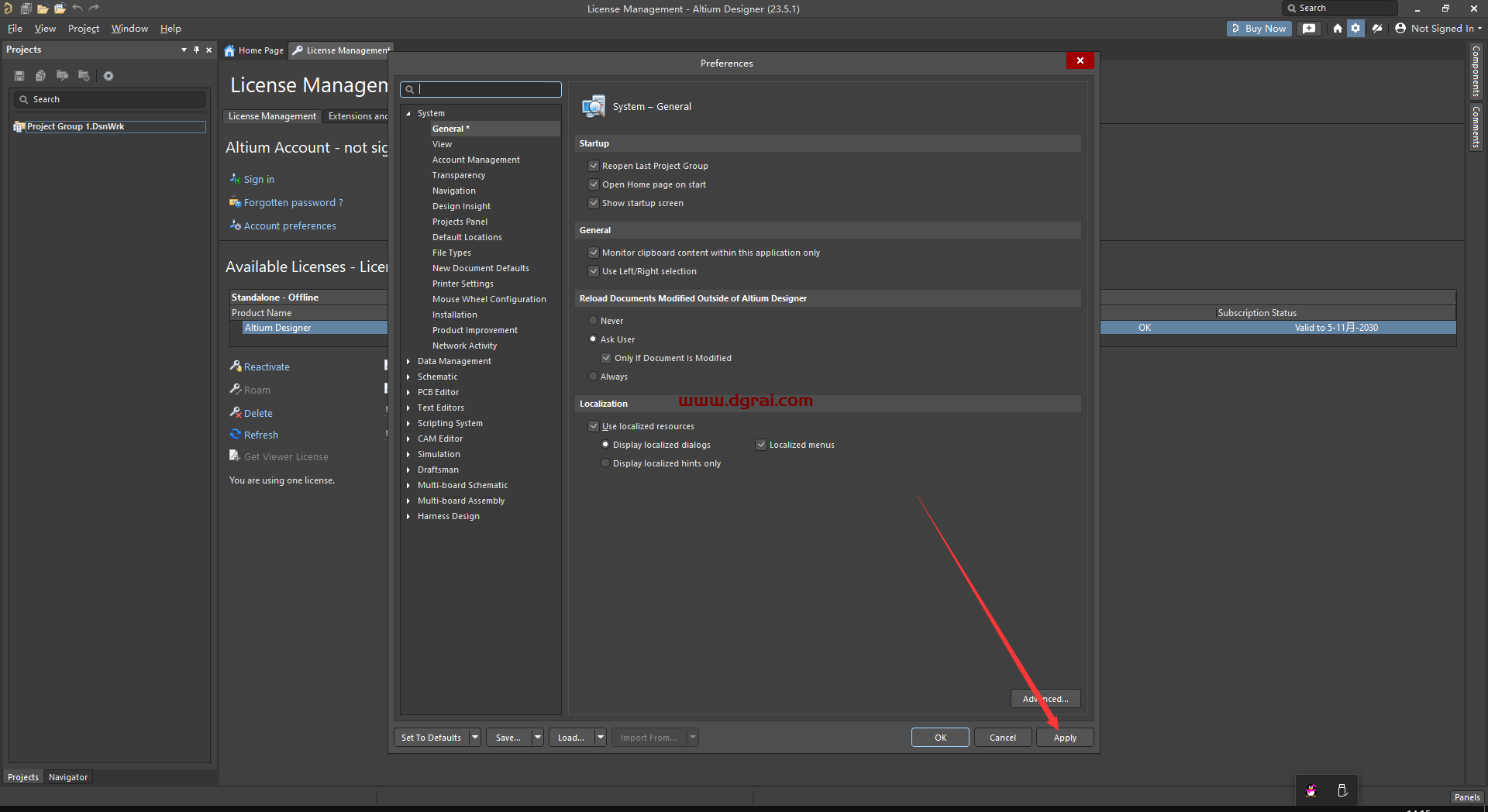Open the Projects panel settings gear
Viewport: 1488px width, 812px height.
click(108, 76)
